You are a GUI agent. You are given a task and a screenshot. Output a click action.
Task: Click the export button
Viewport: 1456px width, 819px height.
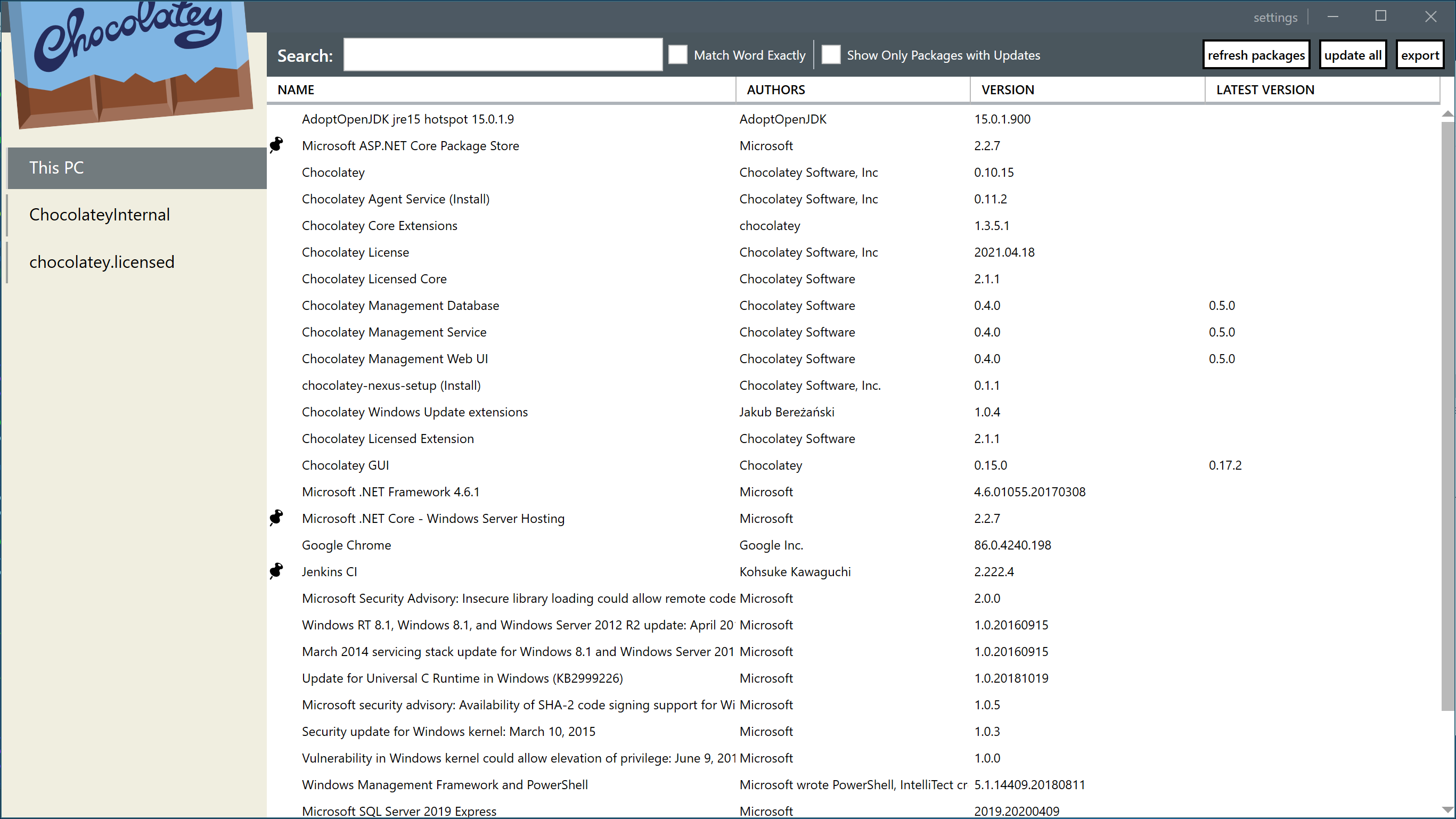tap(1419, 55)
